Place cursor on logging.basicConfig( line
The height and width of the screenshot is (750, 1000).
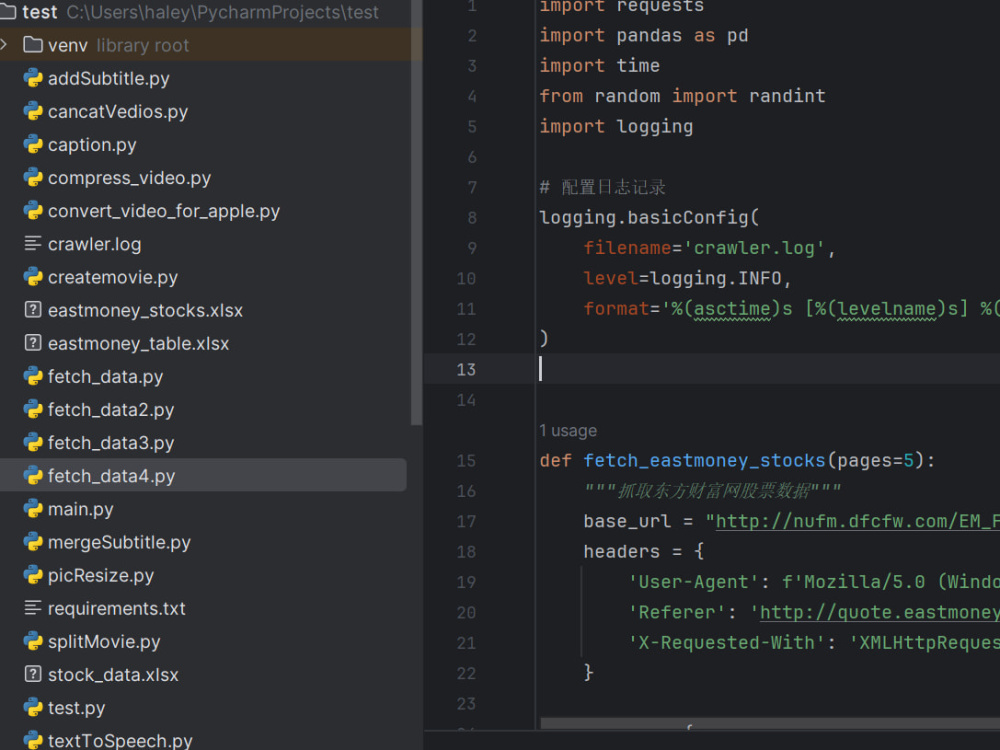pos(649,217)
